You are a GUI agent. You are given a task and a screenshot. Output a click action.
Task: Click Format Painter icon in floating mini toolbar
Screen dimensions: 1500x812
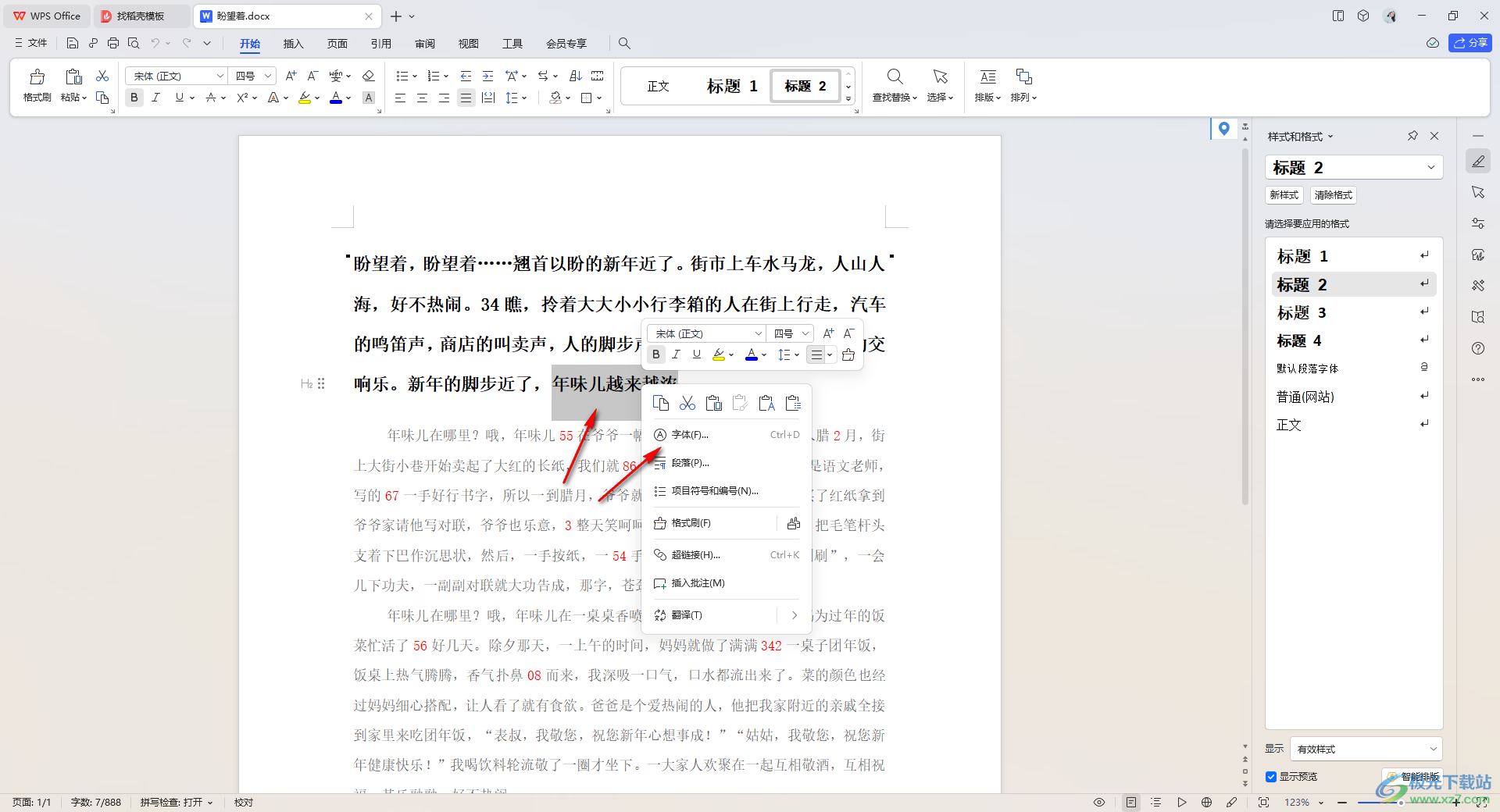coord(848,354)
